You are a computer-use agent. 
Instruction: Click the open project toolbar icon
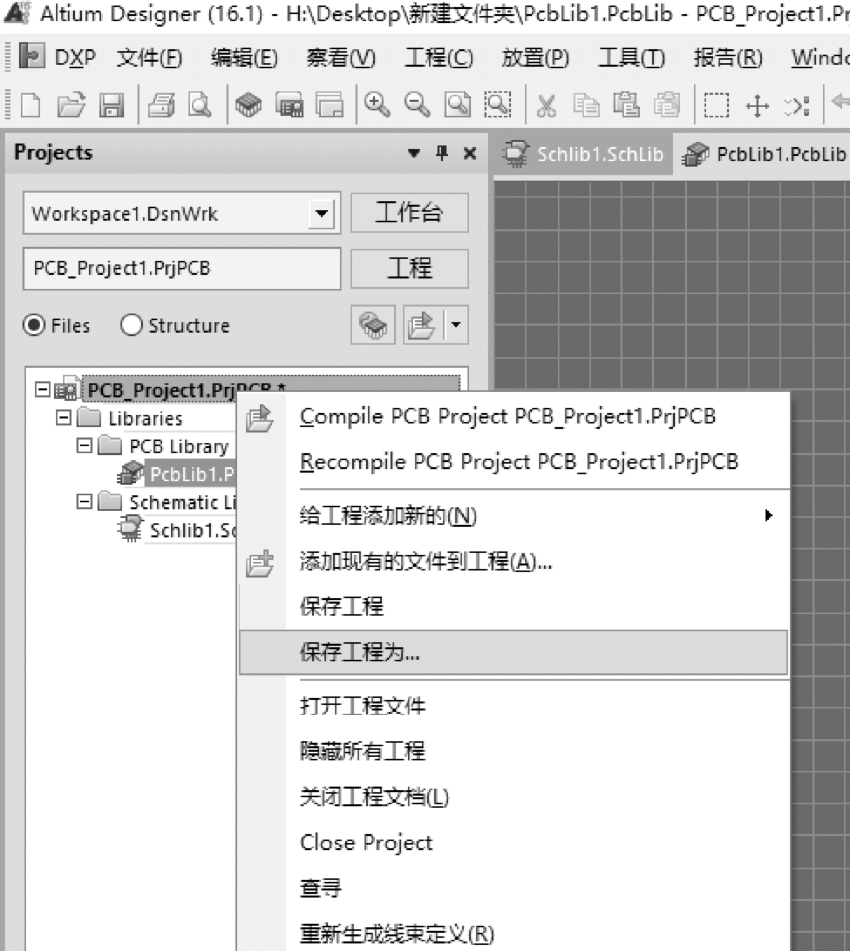(329, 106)
